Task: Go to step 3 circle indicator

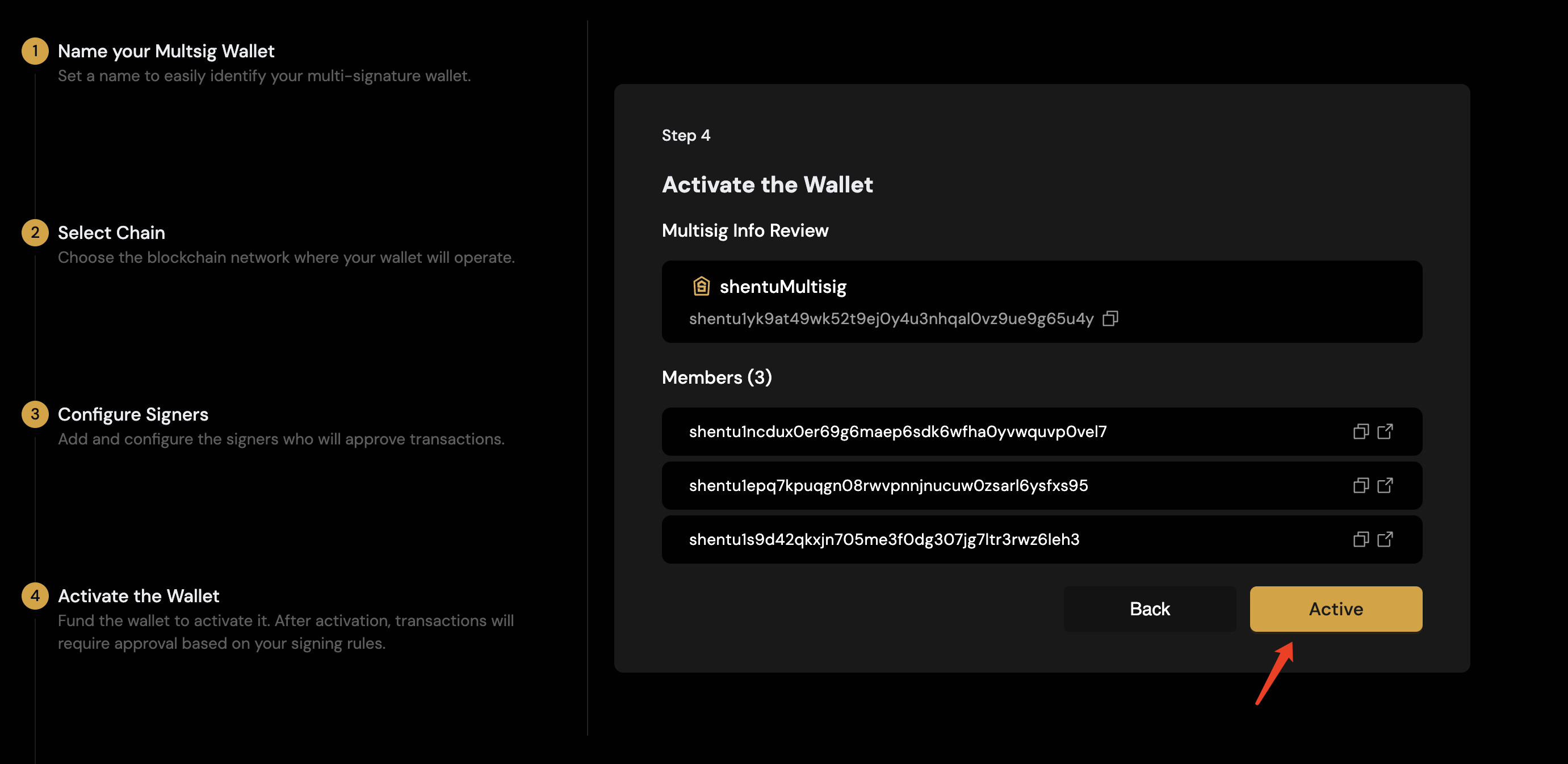Action: pyautogui.click(x=35, y=414)
